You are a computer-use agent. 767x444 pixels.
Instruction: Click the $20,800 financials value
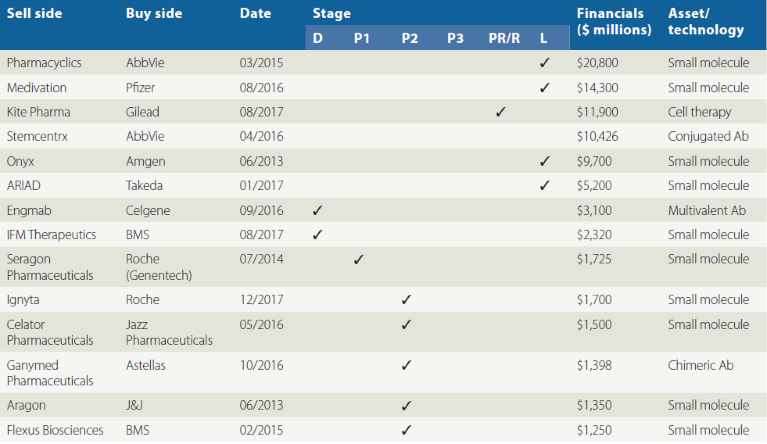tap(598, 63)
